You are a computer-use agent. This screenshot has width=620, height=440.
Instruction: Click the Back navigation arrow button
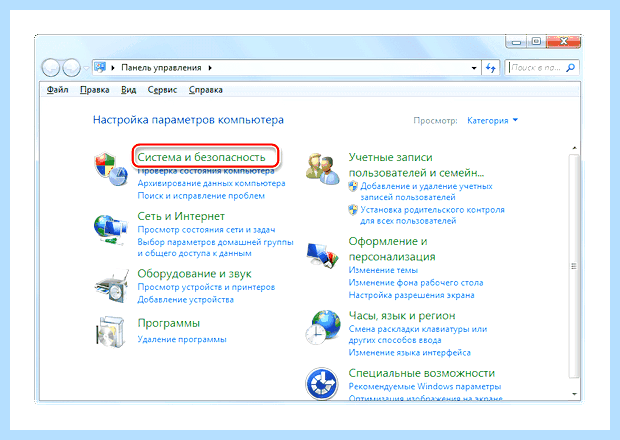coord(50,68)
